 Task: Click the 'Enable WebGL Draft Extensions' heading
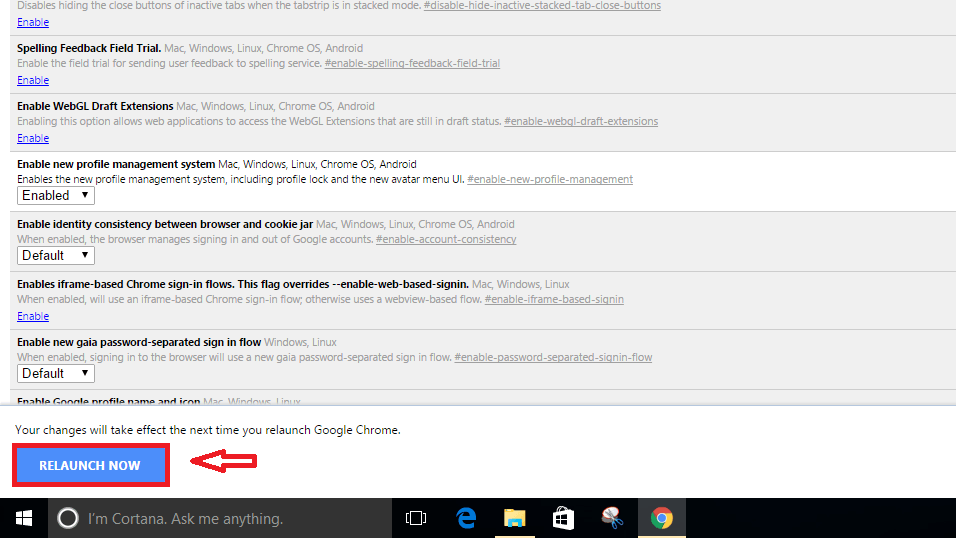pos(95,106)
